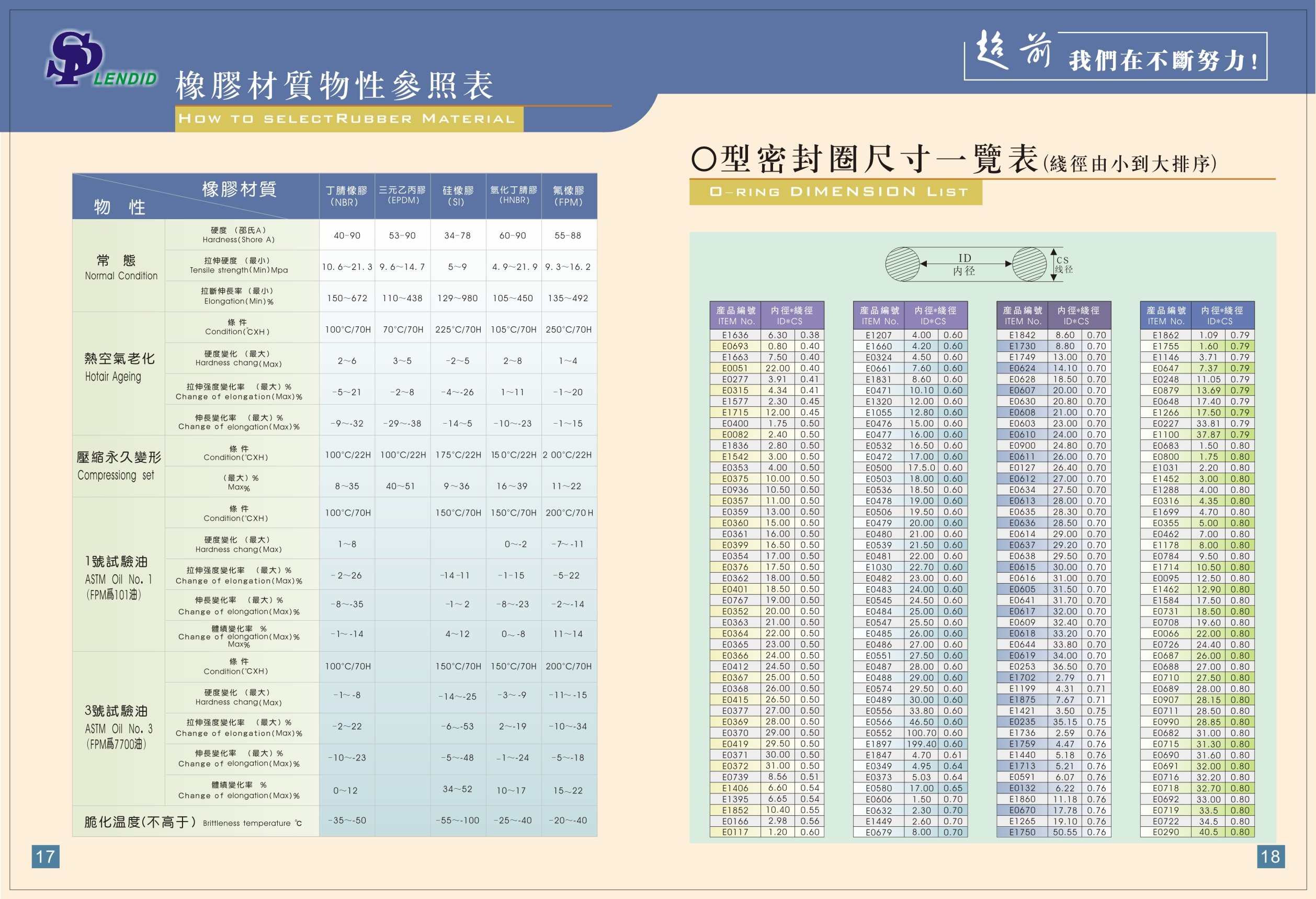
Task: Select brittleness value -55~-100
Action: (x=458, y=821)
